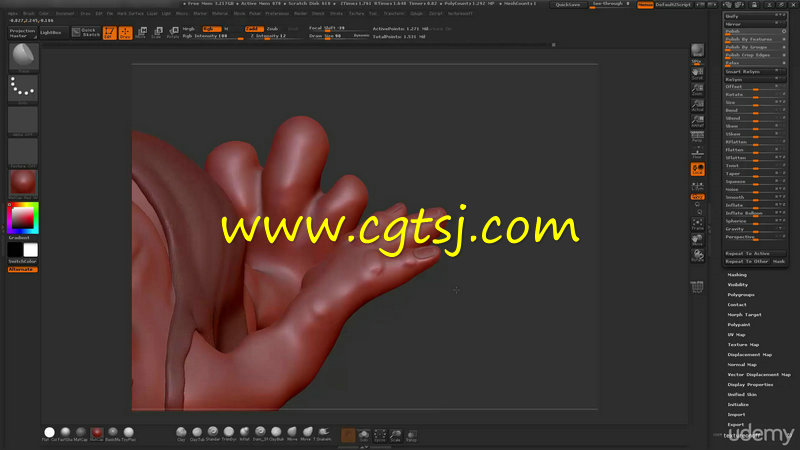
Task: Click the Zoom canvas icon
Action: tap(697, 90)
